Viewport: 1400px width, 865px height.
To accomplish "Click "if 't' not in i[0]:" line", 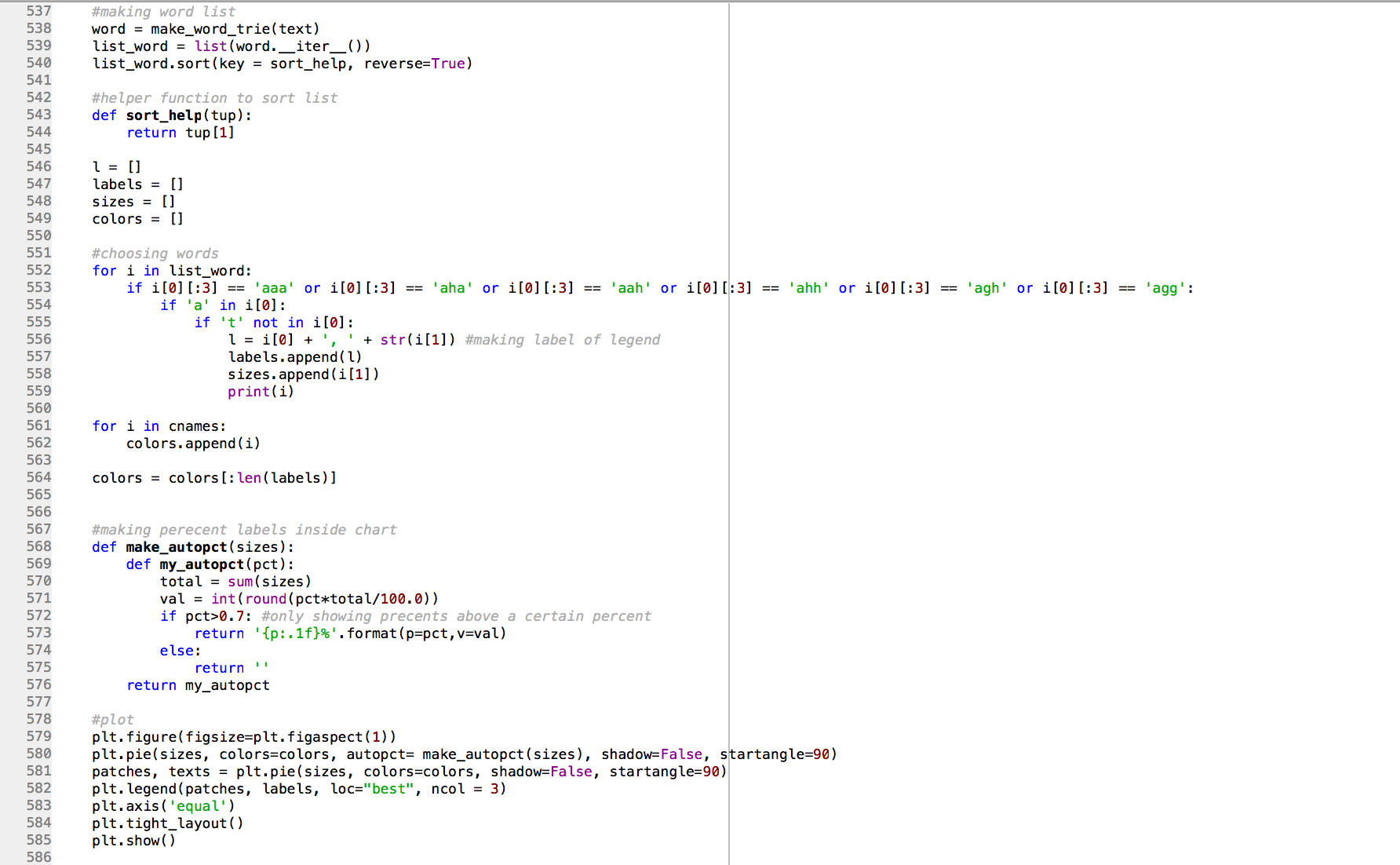I will pos(274,323).
